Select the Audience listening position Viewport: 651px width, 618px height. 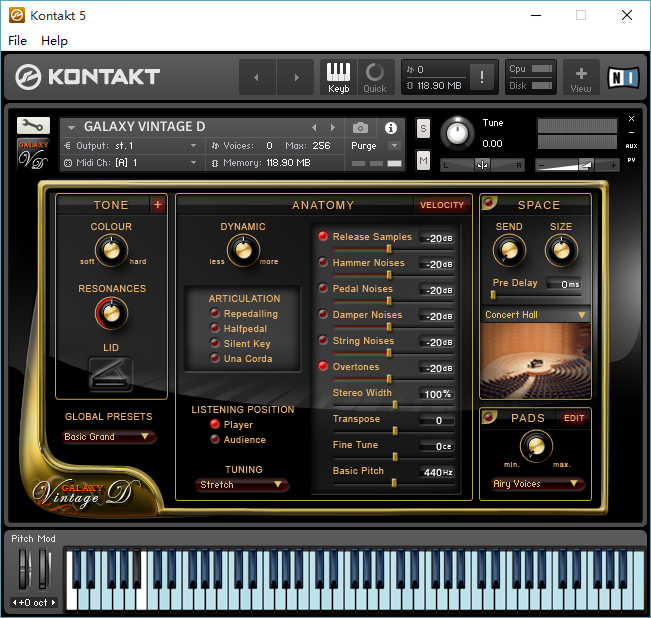pos(215,440)
